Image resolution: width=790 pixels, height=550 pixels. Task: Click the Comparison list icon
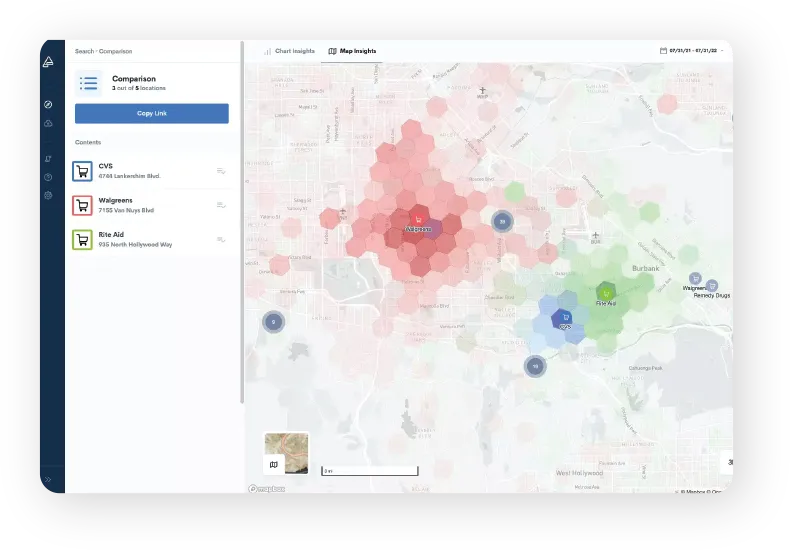pyautogui.click(x=89, y=83)
